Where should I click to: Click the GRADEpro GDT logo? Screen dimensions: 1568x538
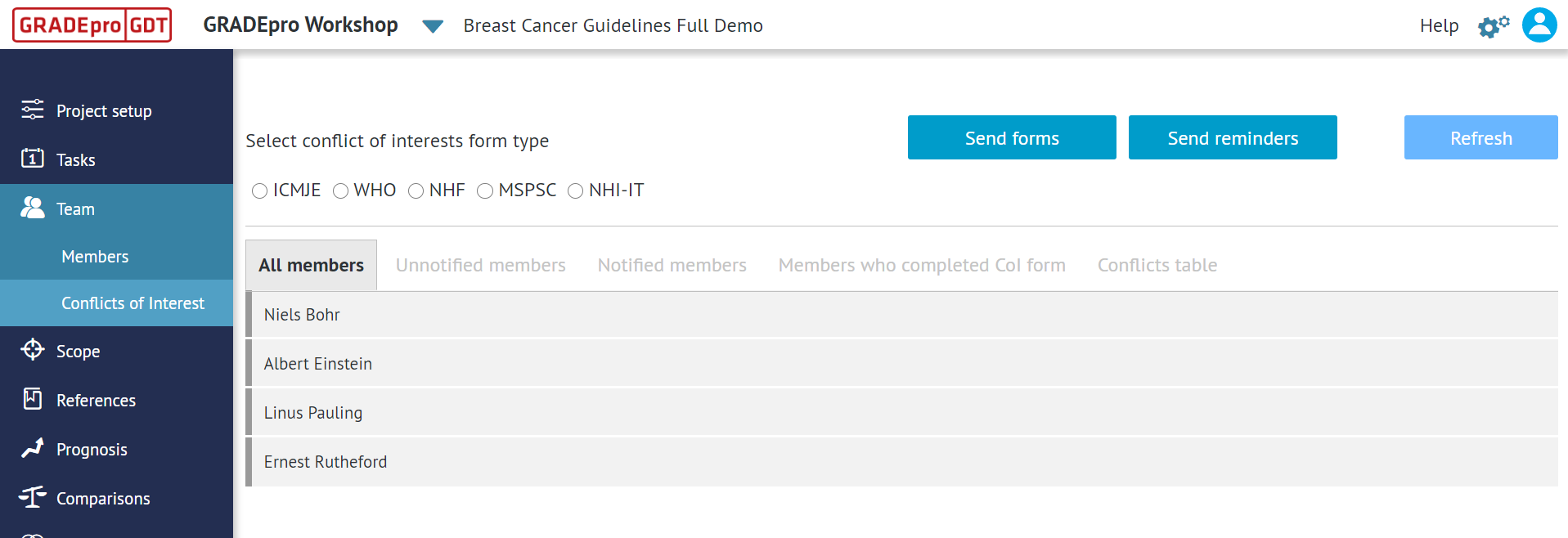pyautogui.click(x=91, y=25)
